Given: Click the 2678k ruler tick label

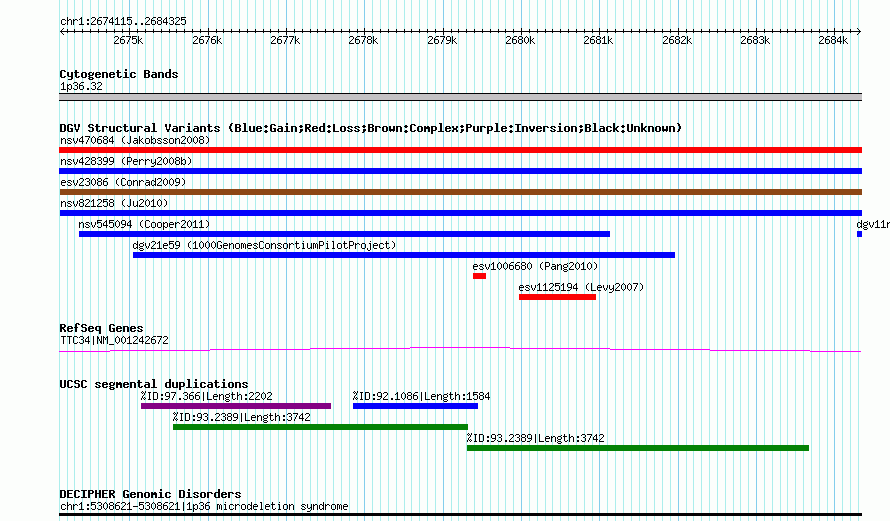Looking at the screenshot, I should coord(363,40).
